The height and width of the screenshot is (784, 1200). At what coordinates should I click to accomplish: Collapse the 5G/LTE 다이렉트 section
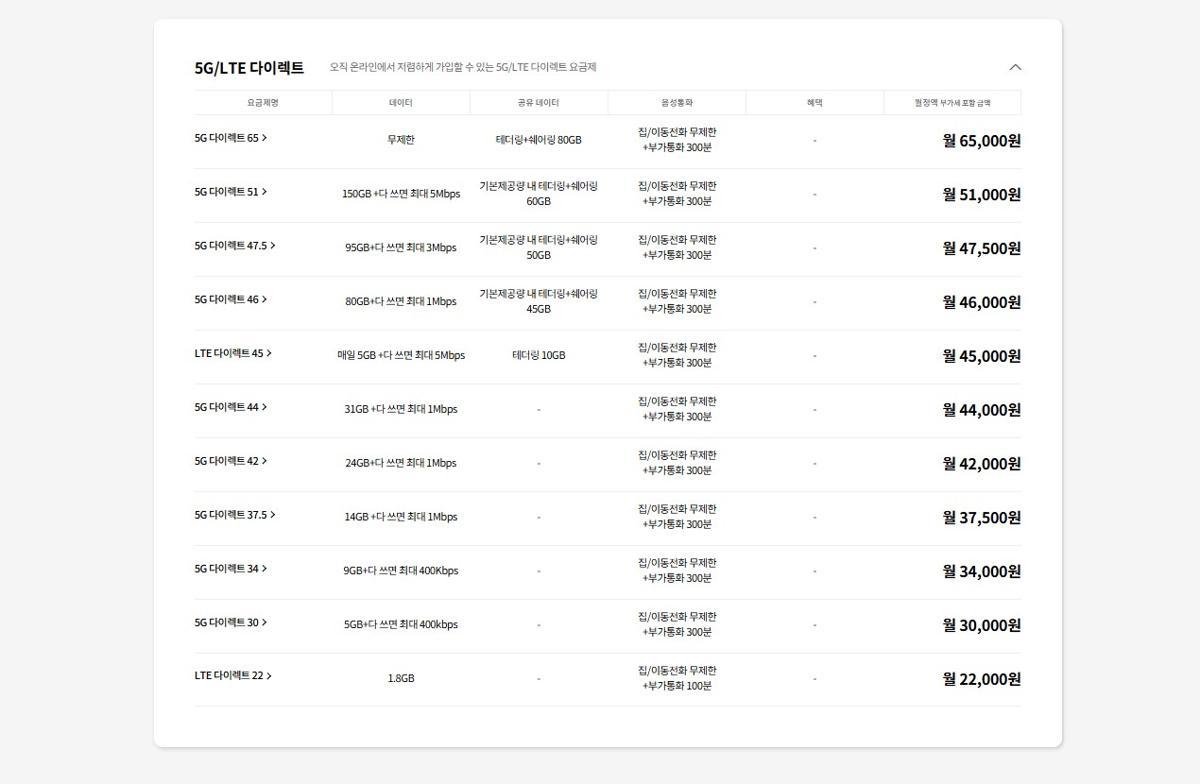pyautogui.click(x=1015, y=67)
